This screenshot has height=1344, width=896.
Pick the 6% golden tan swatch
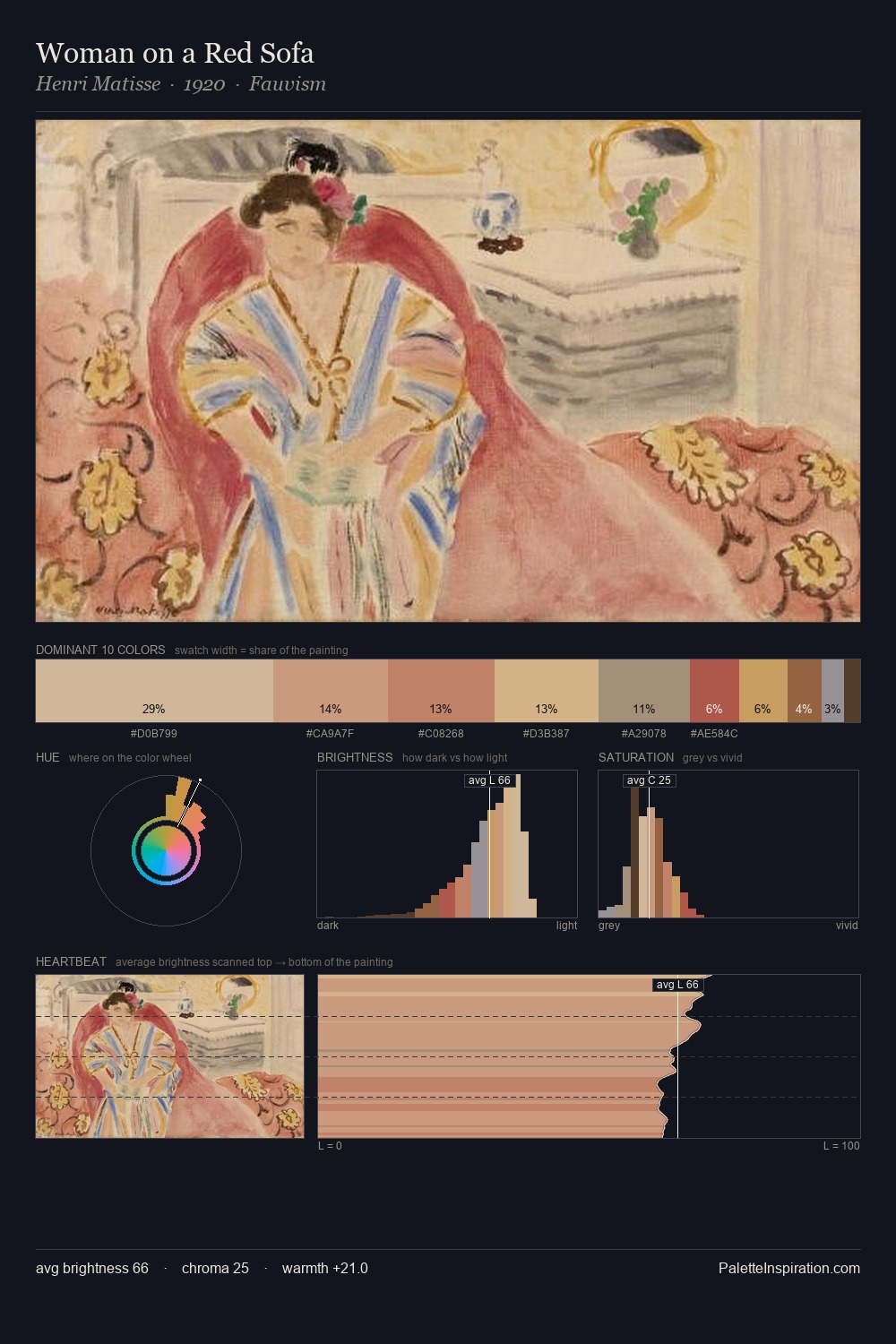tap(763, 691)
